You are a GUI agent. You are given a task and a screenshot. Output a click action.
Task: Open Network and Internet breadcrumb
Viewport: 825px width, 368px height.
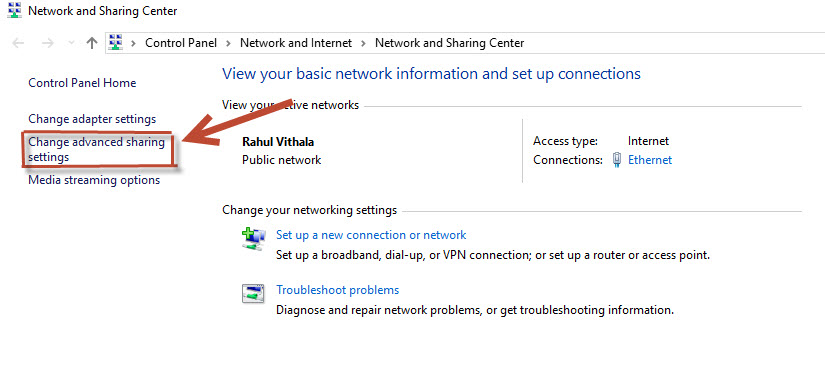(296, 43)
